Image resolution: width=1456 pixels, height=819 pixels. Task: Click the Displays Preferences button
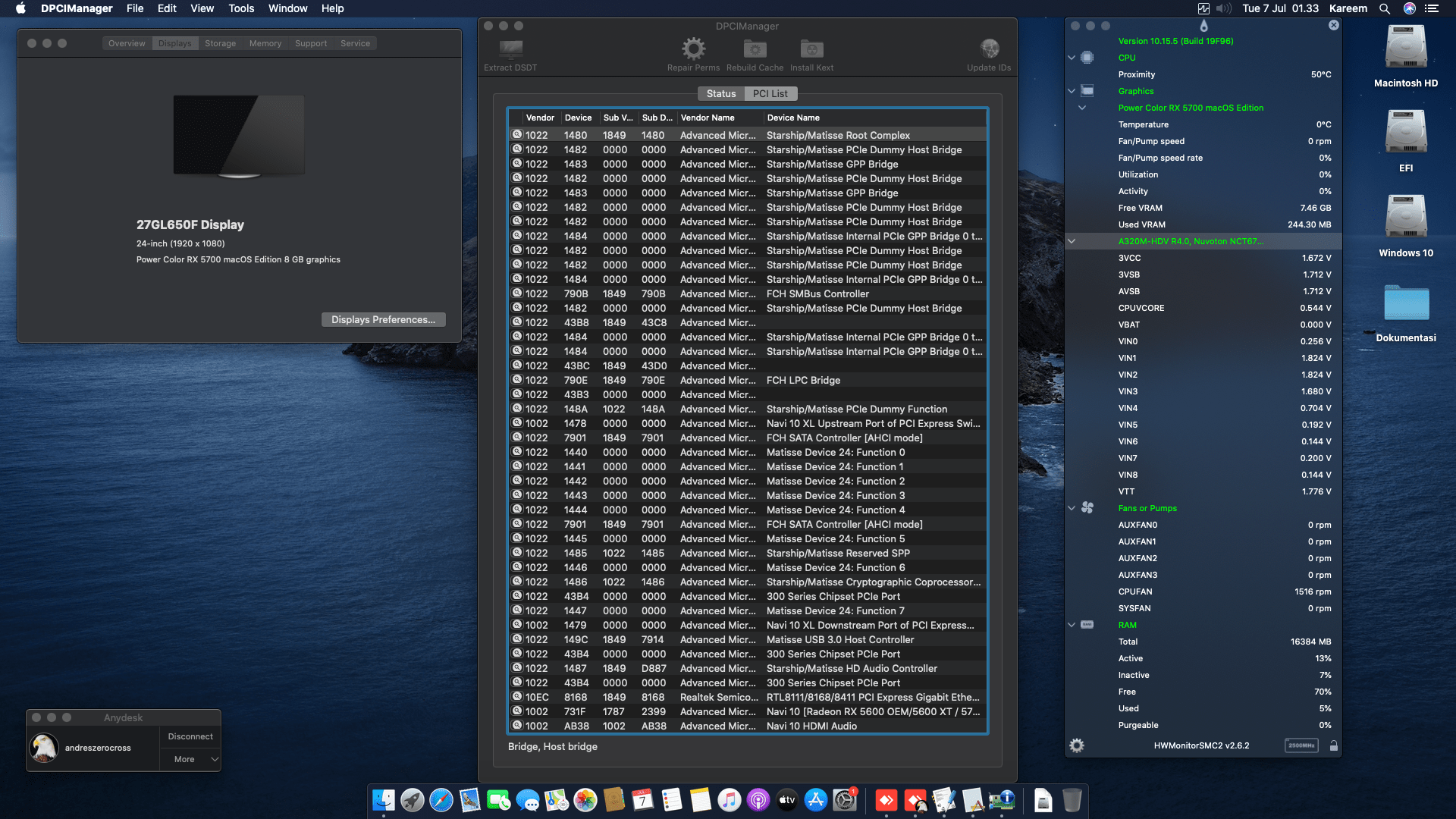click(383, 319)
